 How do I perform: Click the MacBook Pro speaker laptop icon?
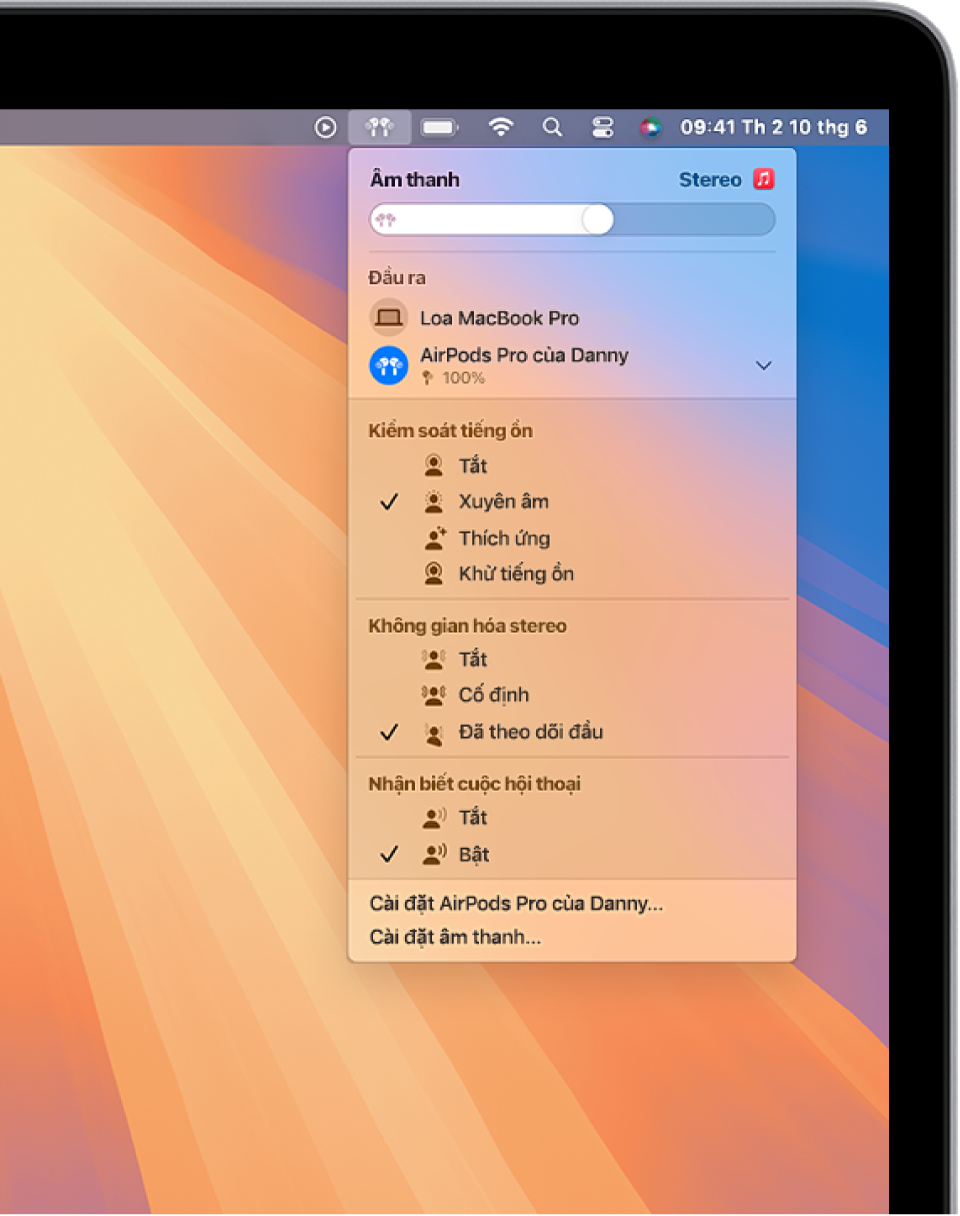pyautogui.click(x=389, y=318)
